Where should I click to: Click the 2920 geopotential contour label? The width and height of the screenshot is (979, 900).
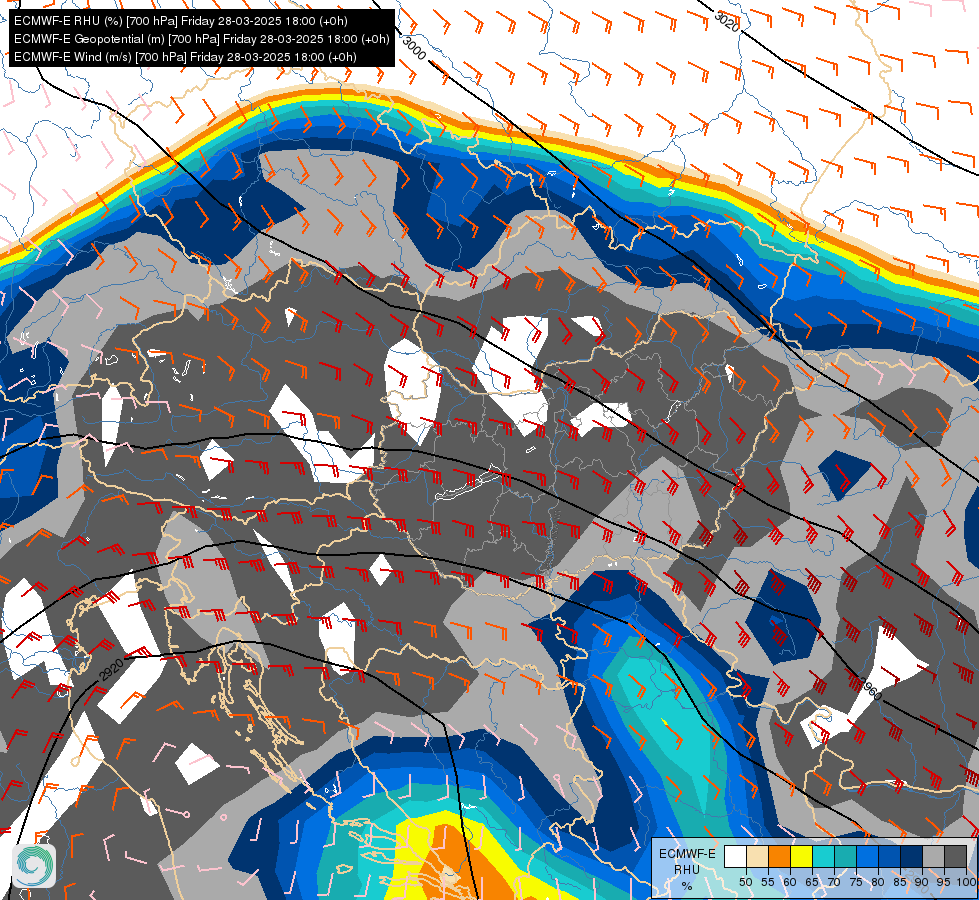point(111,670)
